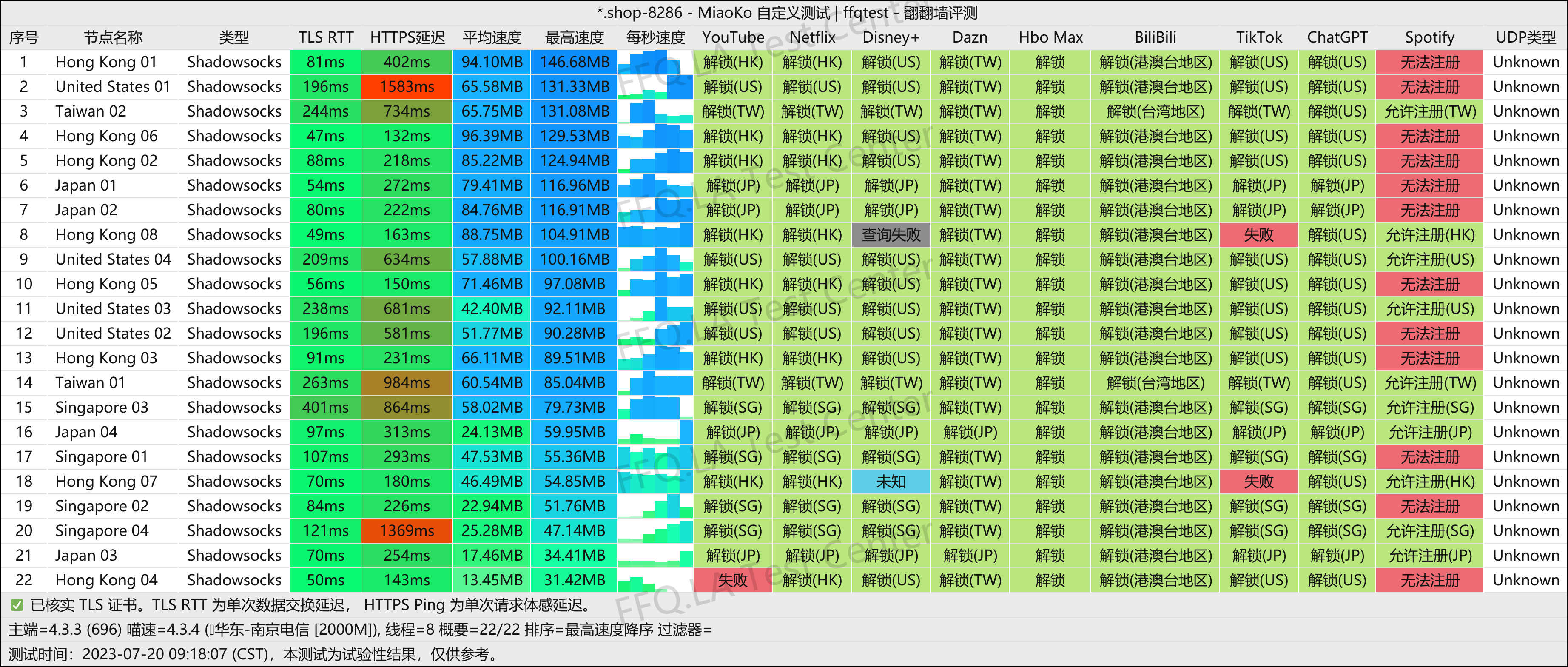Image resolution: width=1568 pixels, height=667 pixels.
Task: Click the 263ms TLS RTT cell
Action: [x=325, y=382]
